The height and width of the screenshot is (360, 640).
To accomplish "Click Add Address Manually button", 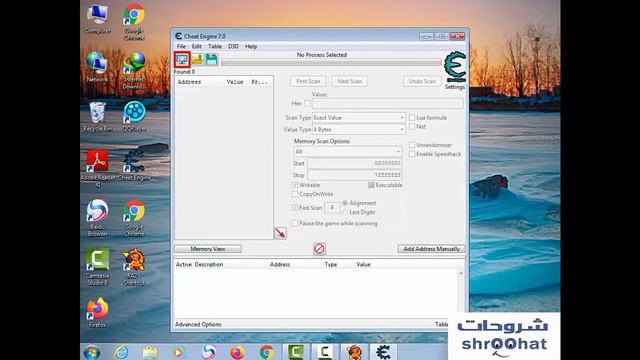I will tap(431, 249).
